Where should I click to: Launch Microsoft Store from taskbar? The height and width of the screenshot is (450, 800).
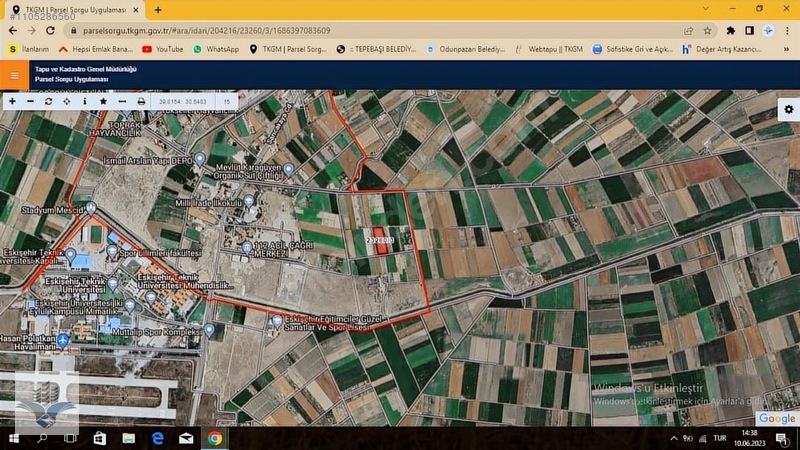[x=99, y=438]
